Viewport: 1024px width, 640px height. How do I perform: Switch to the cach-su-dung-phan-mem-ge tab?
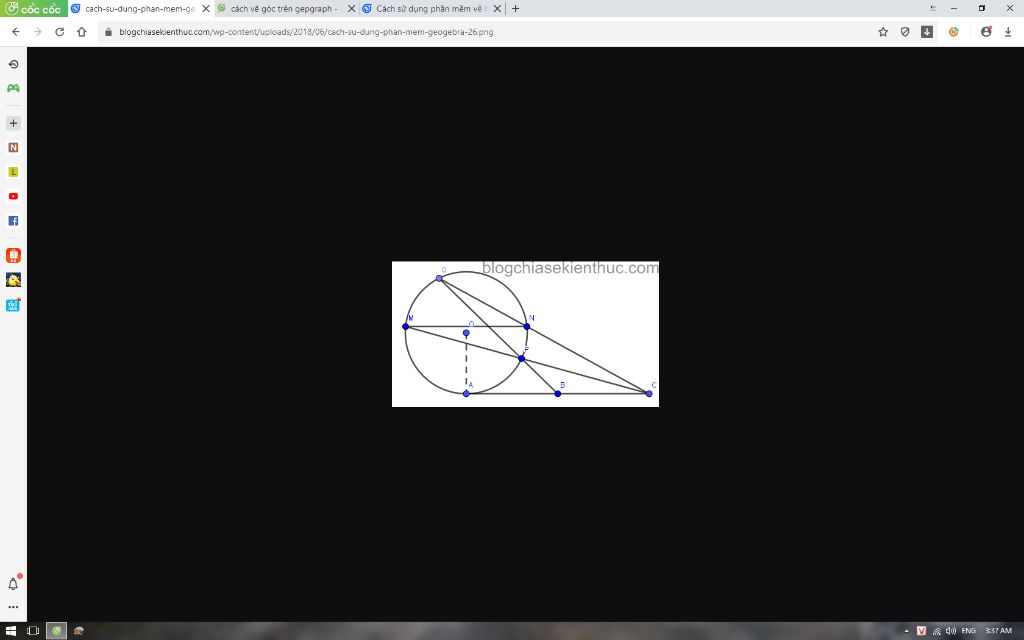(x=139, y=8)
